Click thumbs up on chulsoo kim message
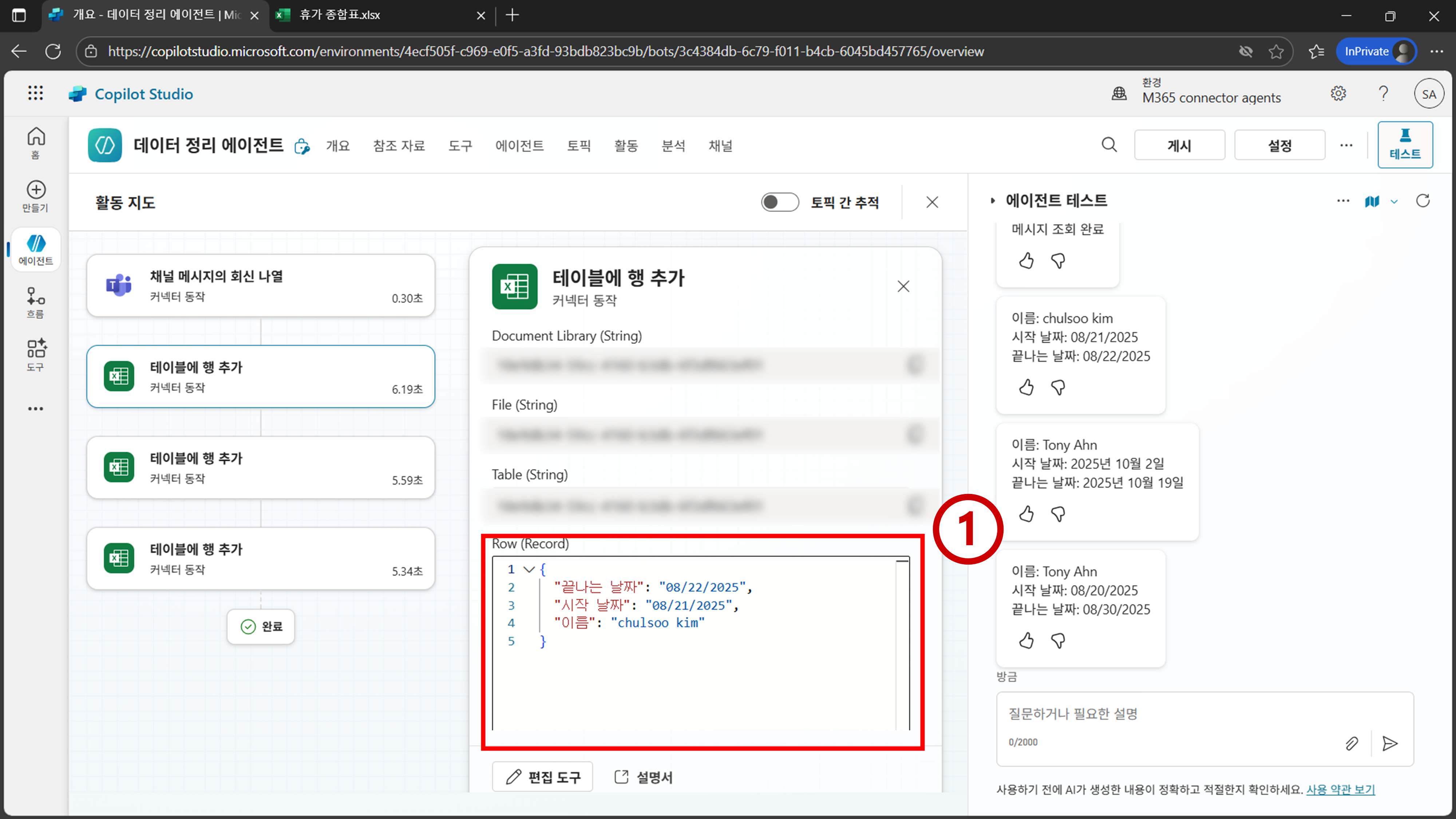Viewport: 1456px width, 819px height. click(1026, 387)
